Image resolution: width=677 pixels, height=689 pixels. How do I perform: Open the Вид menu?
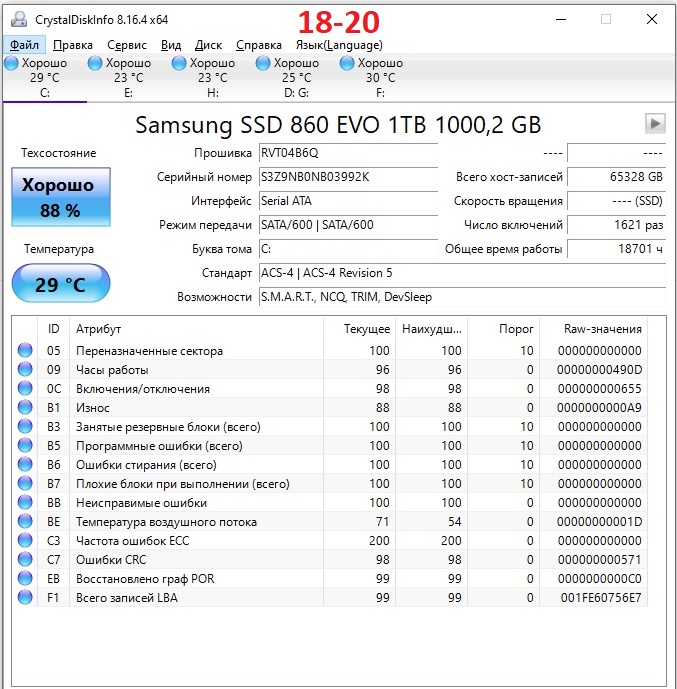click(x=171, y=45)
